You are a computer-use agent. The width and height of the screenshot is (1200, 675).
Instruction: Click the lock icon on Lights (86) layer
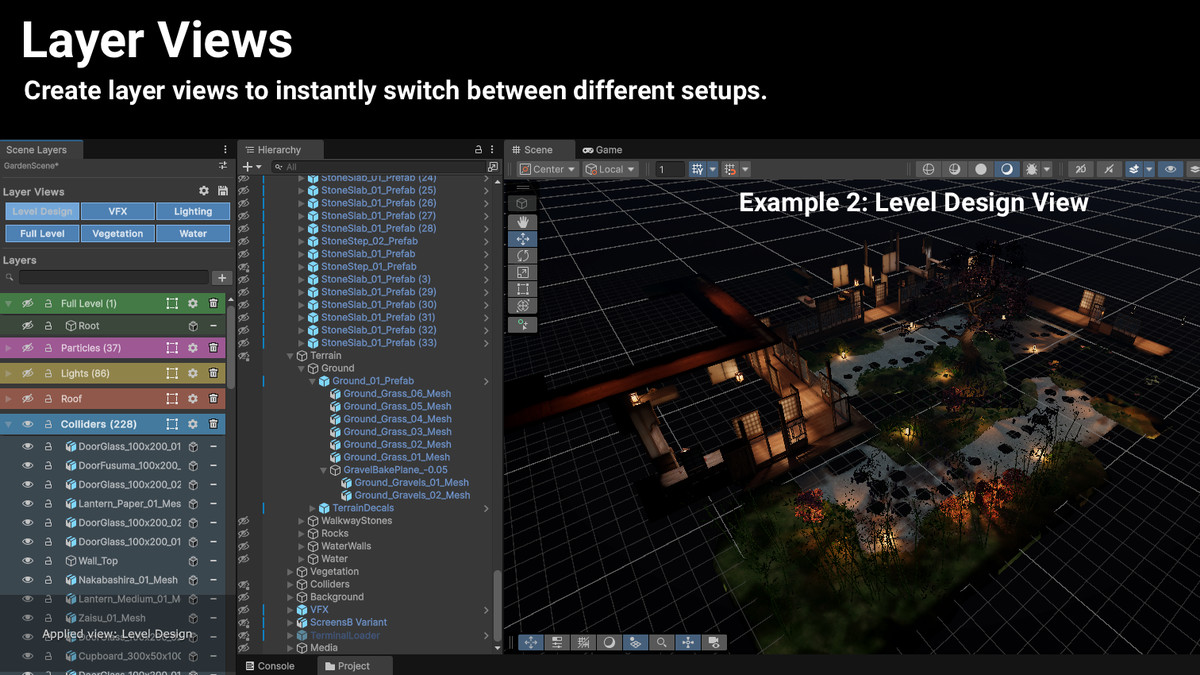pyautogui.click(x=48, y=373)
